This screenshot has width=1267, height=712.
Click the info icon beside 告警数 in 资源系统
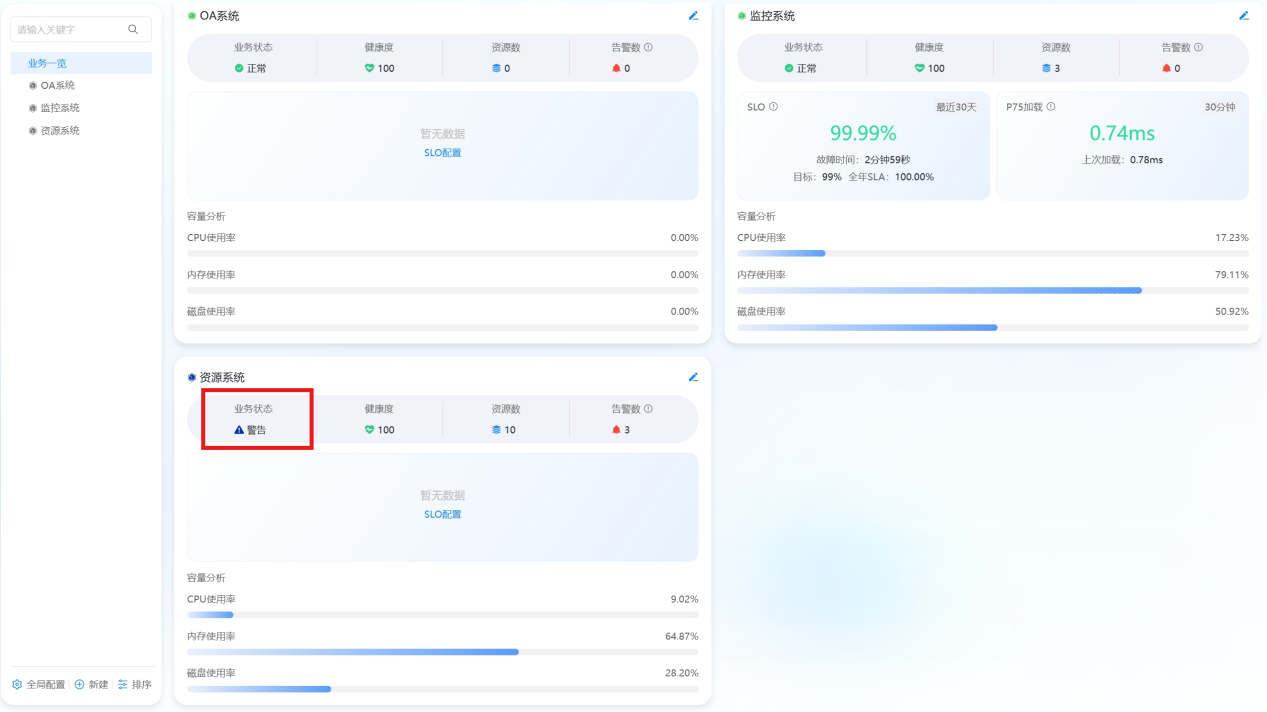tap(648, 408)
